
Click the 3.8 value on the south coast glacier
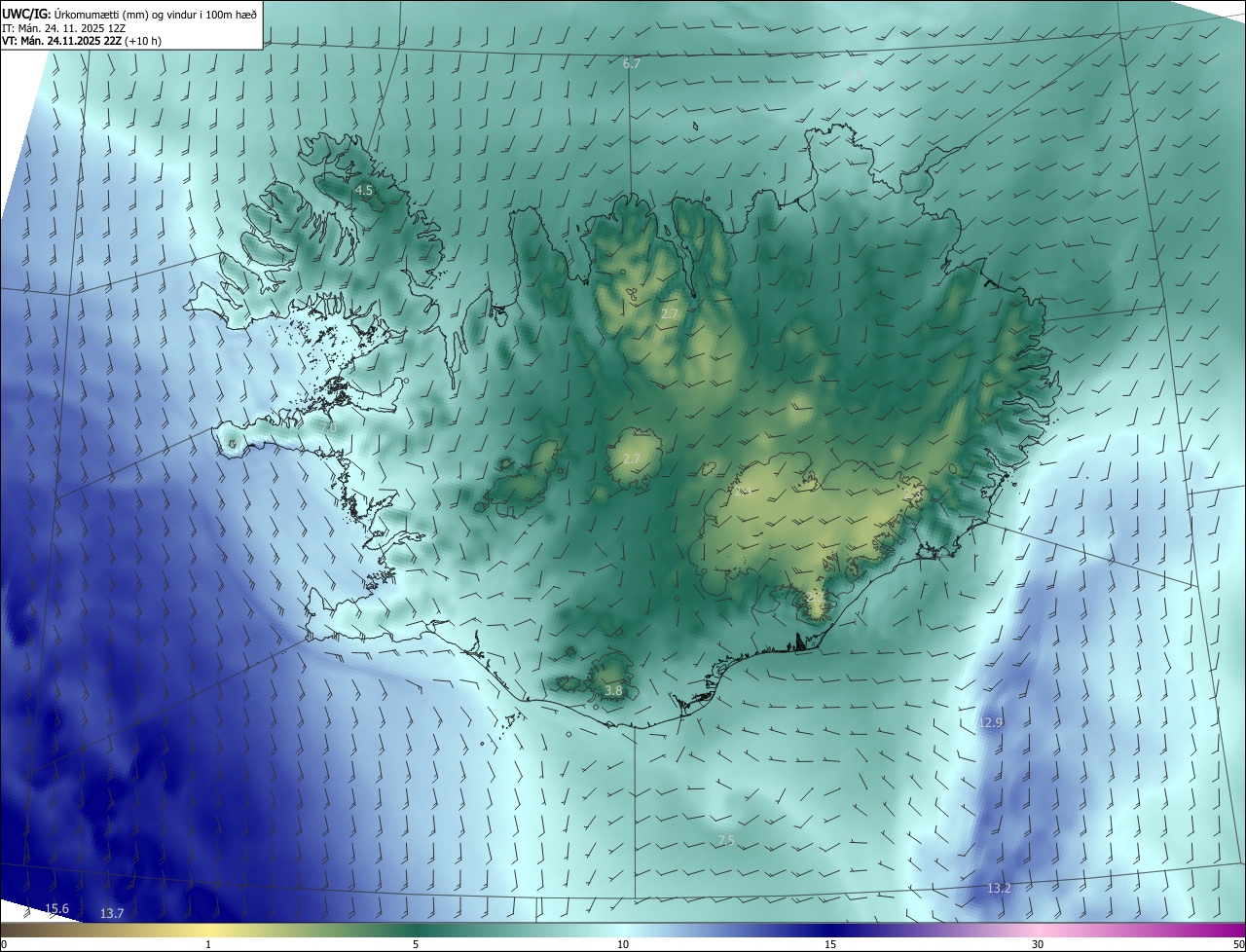pyautogui.click(x=613, y=691)
